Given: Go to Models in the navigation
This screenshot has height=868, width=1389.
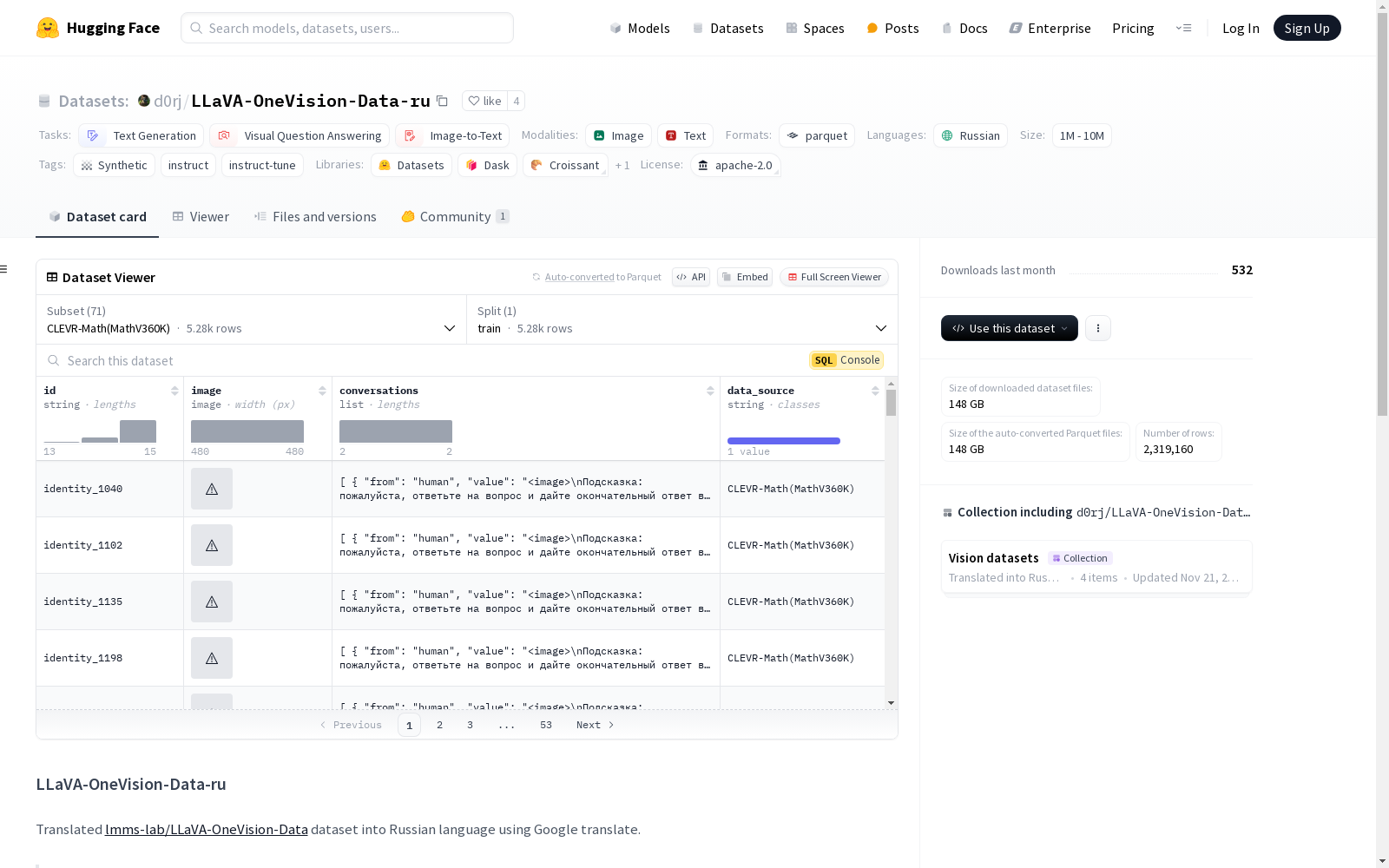Looking at the screenshot, I should pyautogui.click(x=640, y=28).
